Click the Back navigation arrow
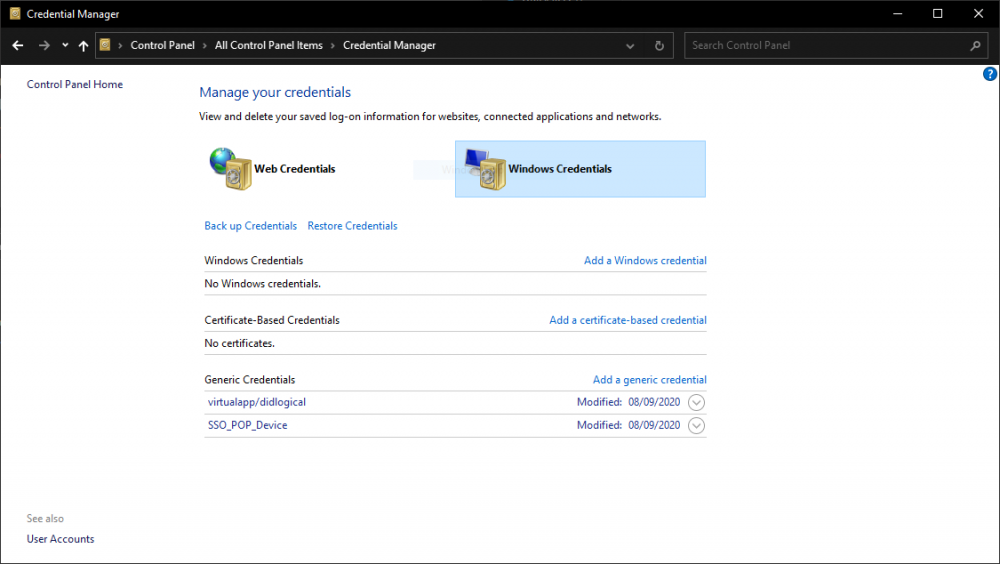Image resolution: width=1000 pixels, height=564 pixels. coord(18,45)
